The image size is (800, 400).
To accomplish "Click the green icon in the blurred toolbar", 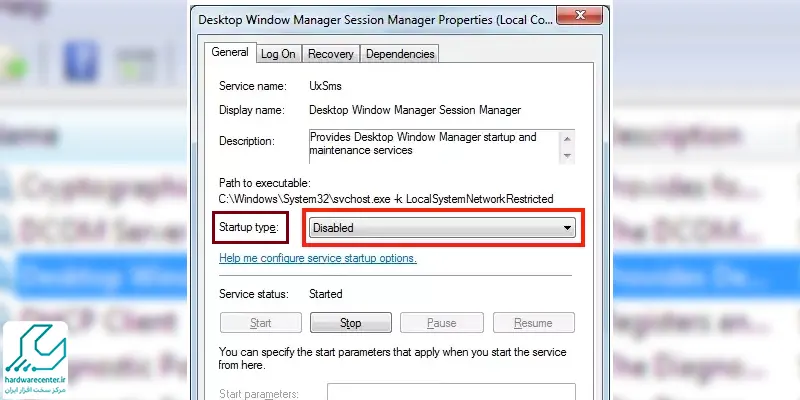I will (x=13, y=64).
